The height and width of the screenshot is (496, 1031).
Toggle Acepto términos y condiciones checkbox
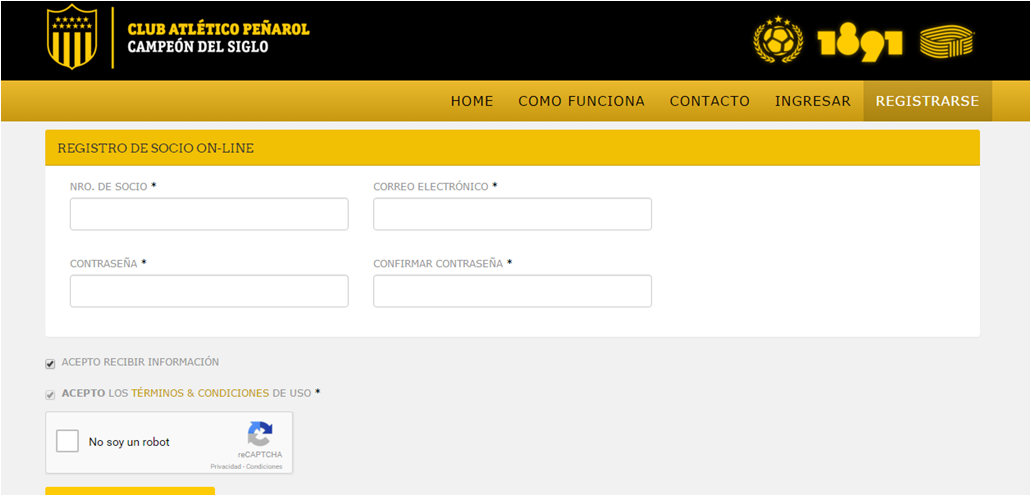tap(50, 395)
